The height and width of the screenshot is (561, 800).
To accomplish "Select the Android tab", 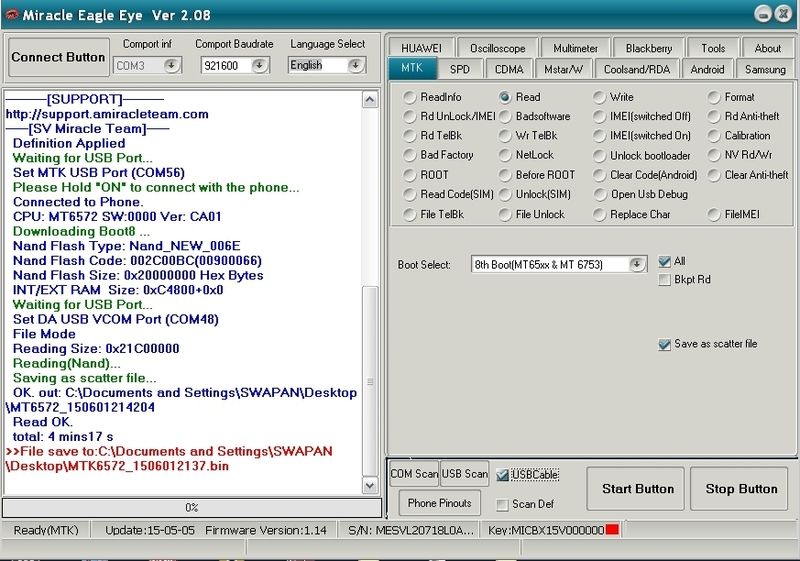I will point(707,69).
